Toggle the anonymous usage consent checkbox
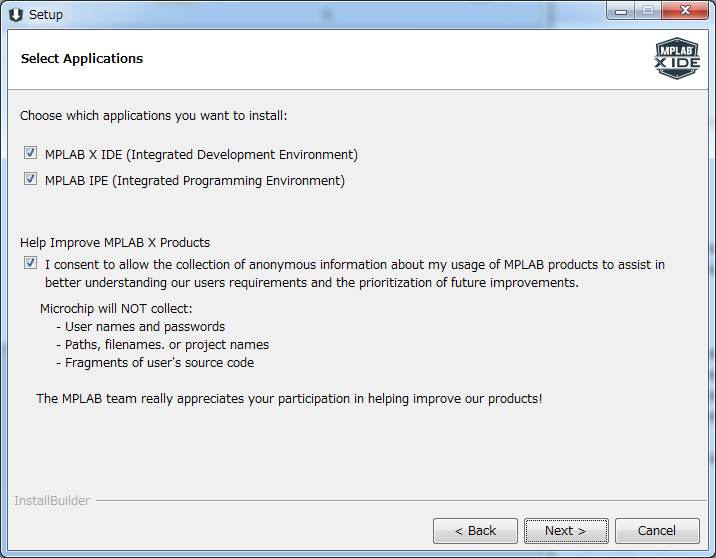Viewport: 716px width, 558px height. (31, 264)
